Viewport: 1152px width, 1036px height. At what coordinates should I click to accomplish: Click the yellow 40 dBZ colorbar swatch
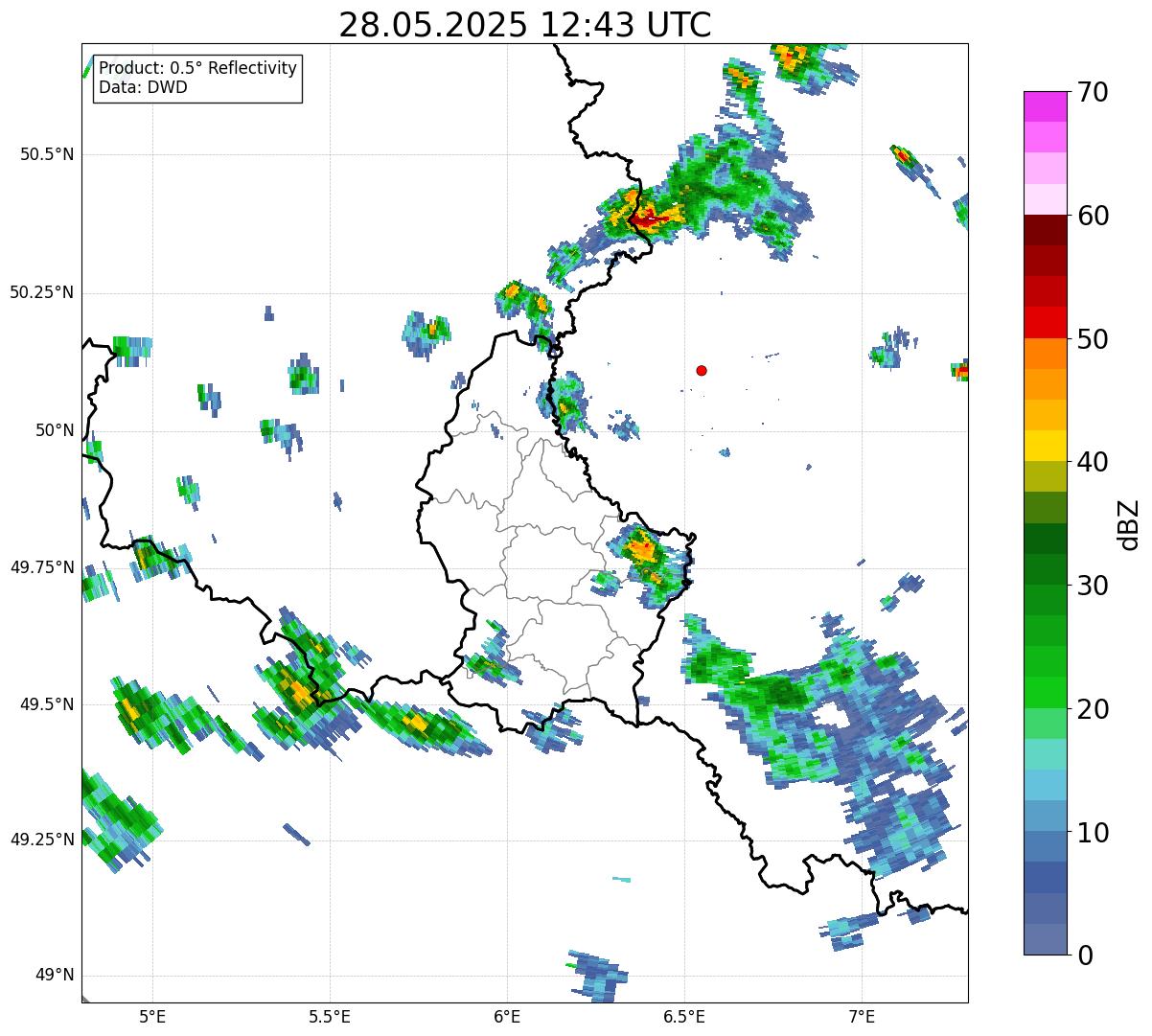[x=1045, y=447]
